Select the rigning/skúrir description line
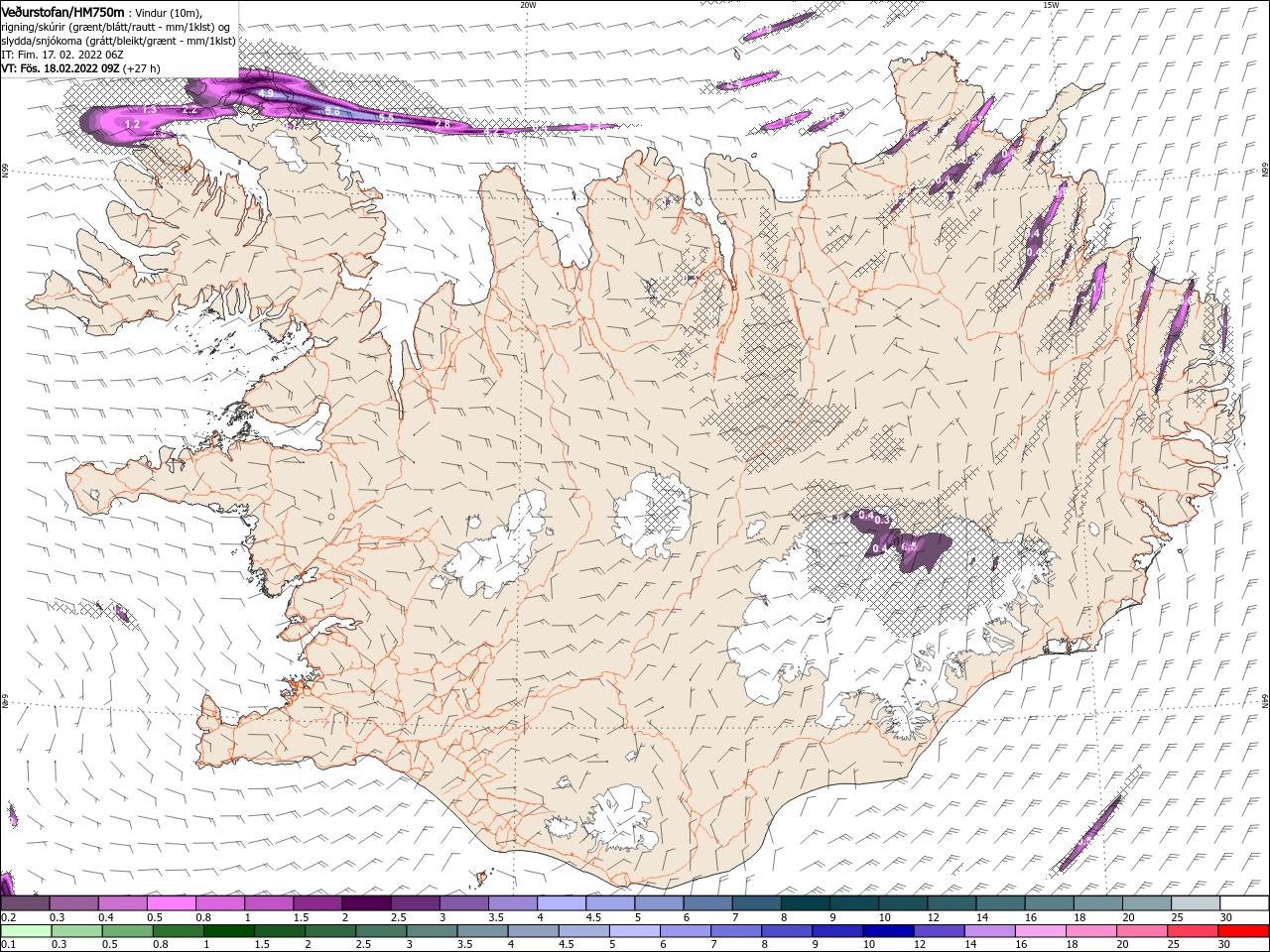The width and height of the screenshot is (1270, 952). point(117,26)
